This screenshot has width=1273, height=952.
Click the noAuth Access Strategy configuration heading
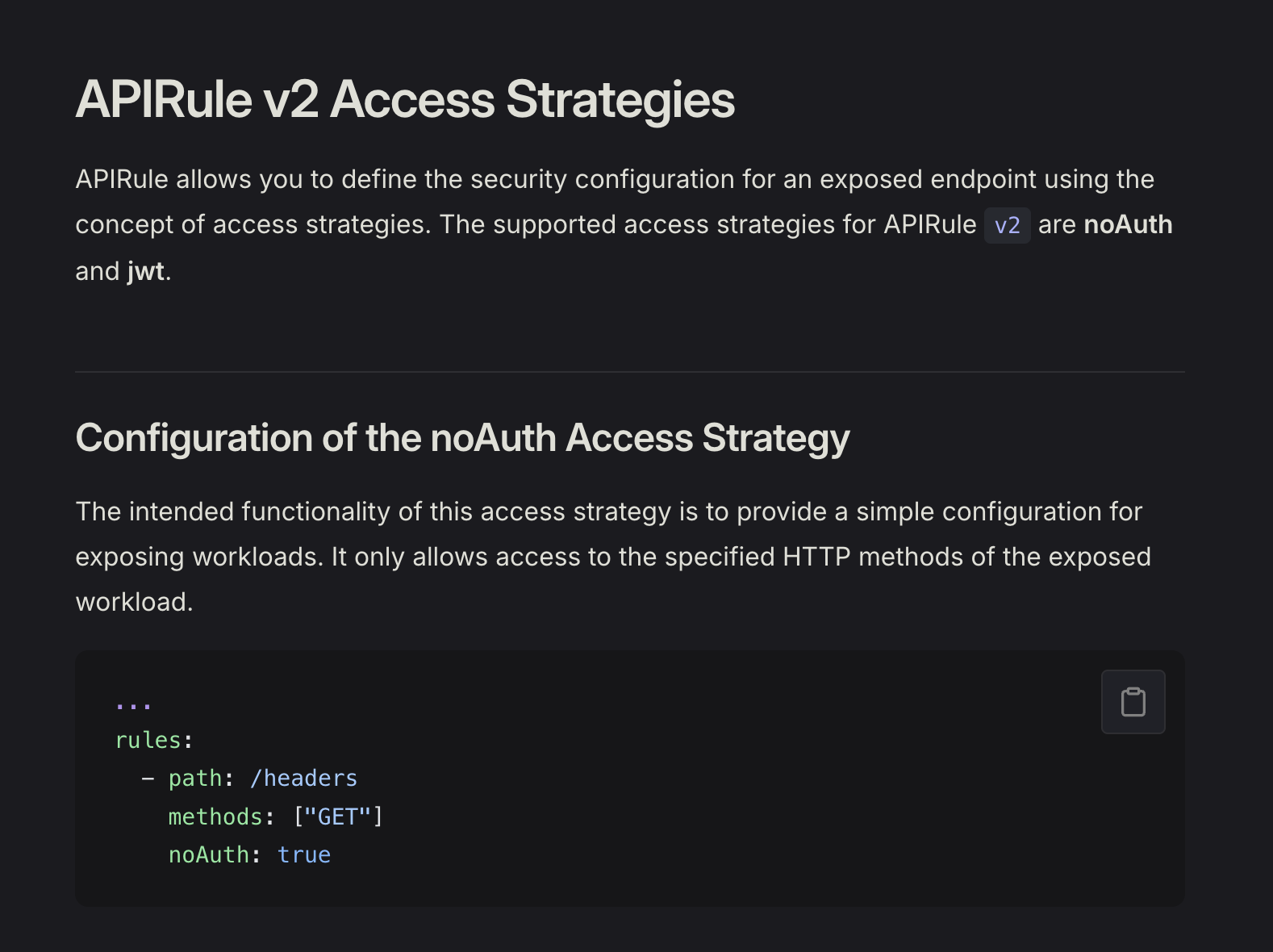pyautogui.click(x=462, y=438)
